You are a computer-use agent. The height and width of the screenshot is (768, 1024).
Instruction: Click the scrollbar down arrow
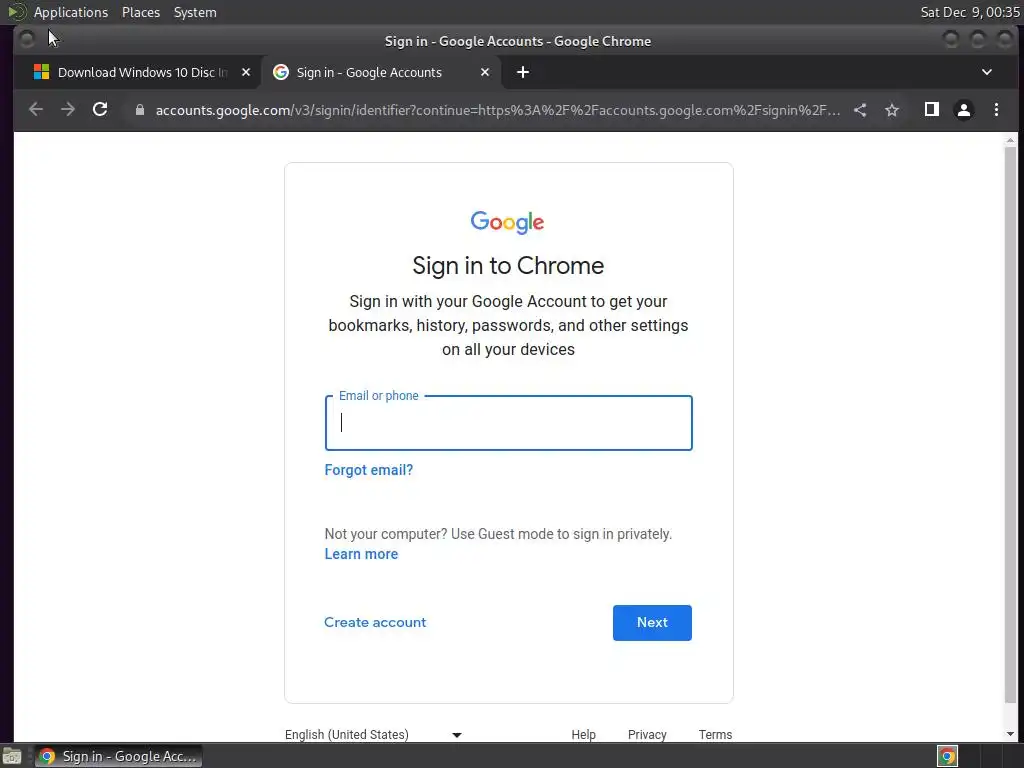[1010, 734]
